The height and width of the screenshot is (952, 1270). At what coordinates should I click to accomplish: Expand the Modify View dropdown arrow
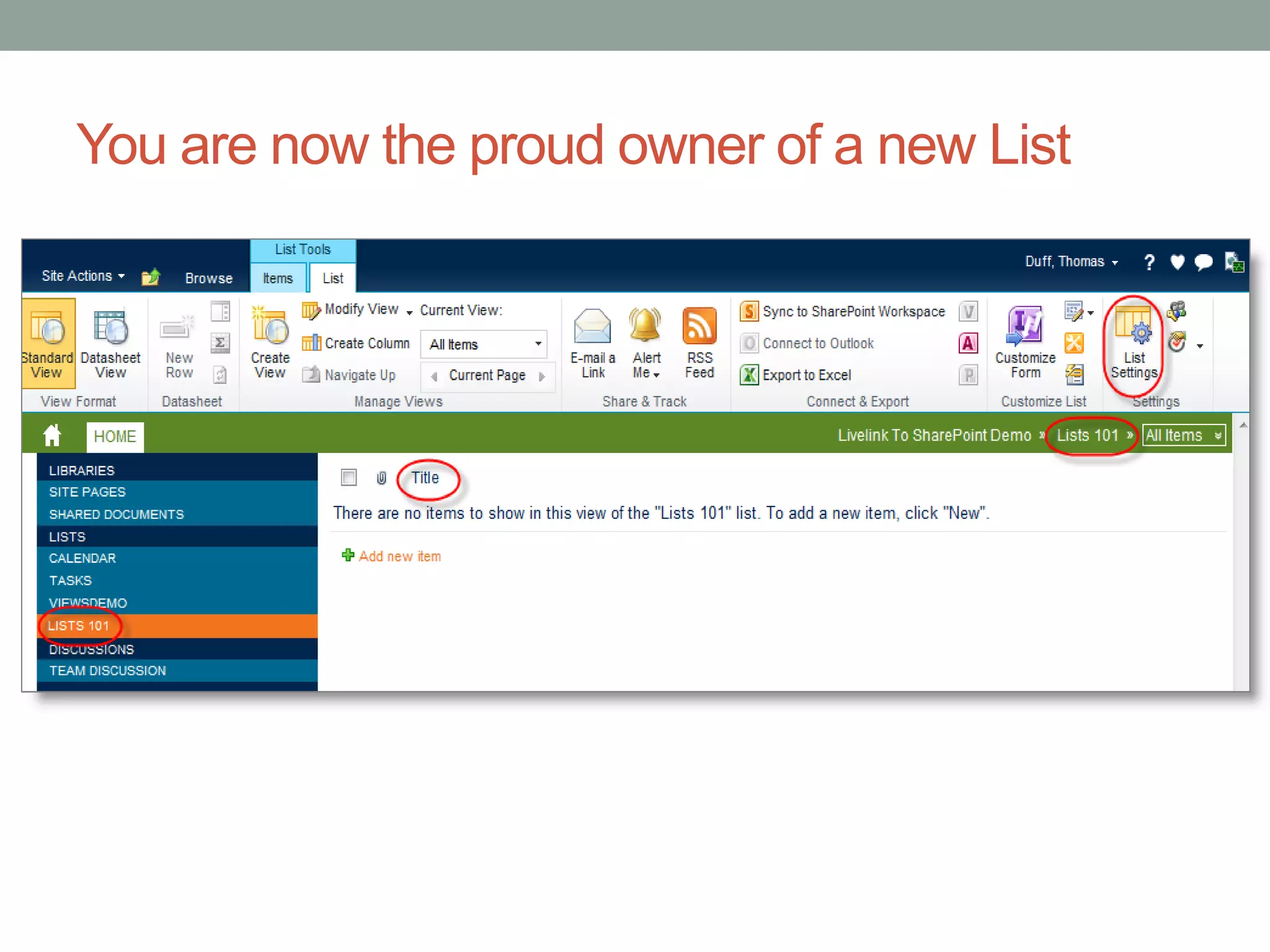409,312
